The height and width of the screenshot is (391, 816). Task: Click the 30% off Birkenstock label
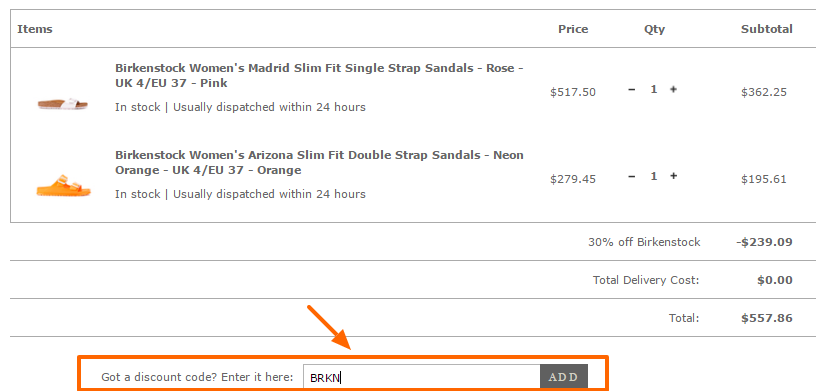click(x=644, y=242)
